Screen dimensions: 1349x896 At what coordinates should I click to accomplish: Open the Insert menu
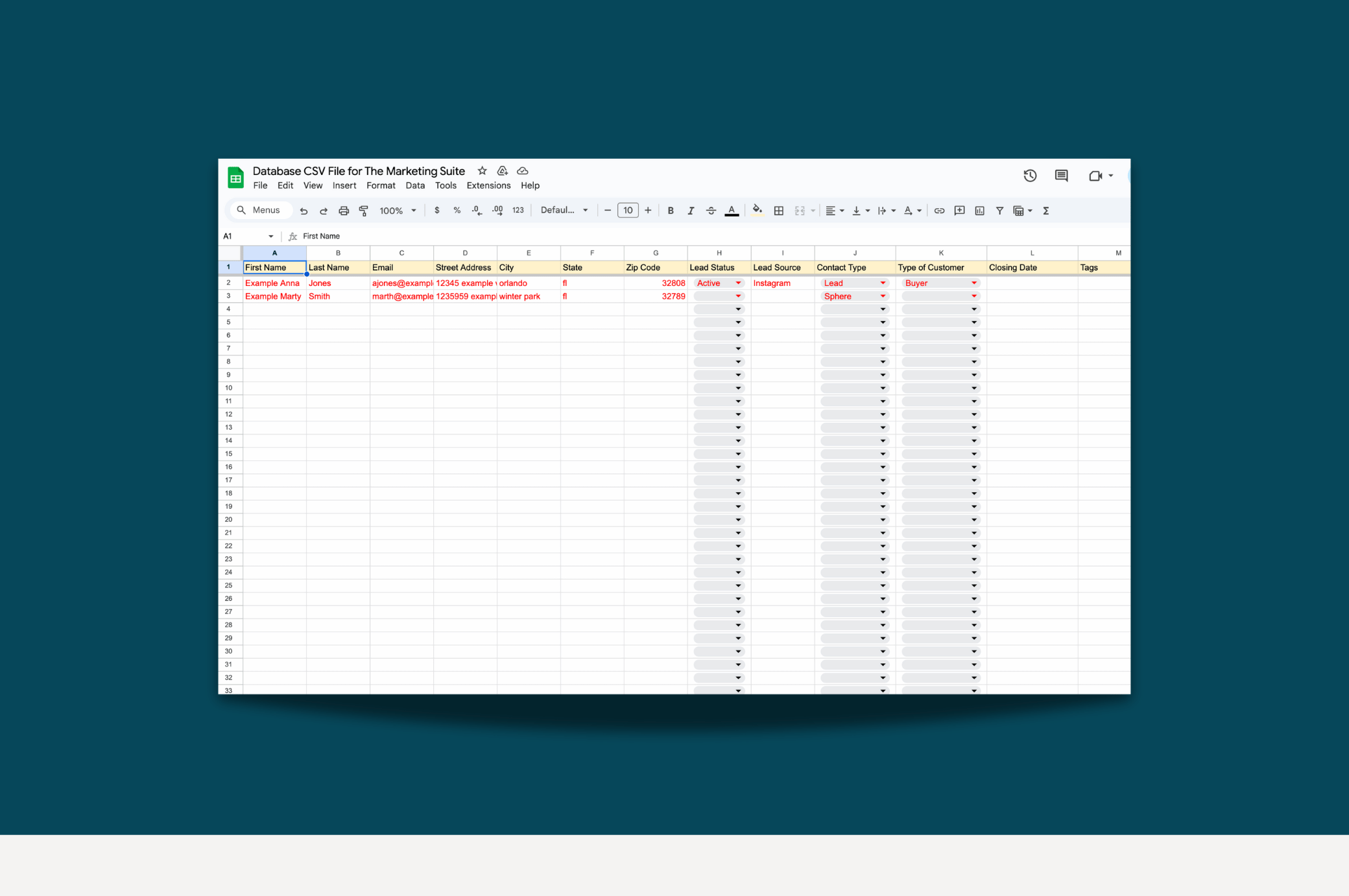(x=344, y=186)
